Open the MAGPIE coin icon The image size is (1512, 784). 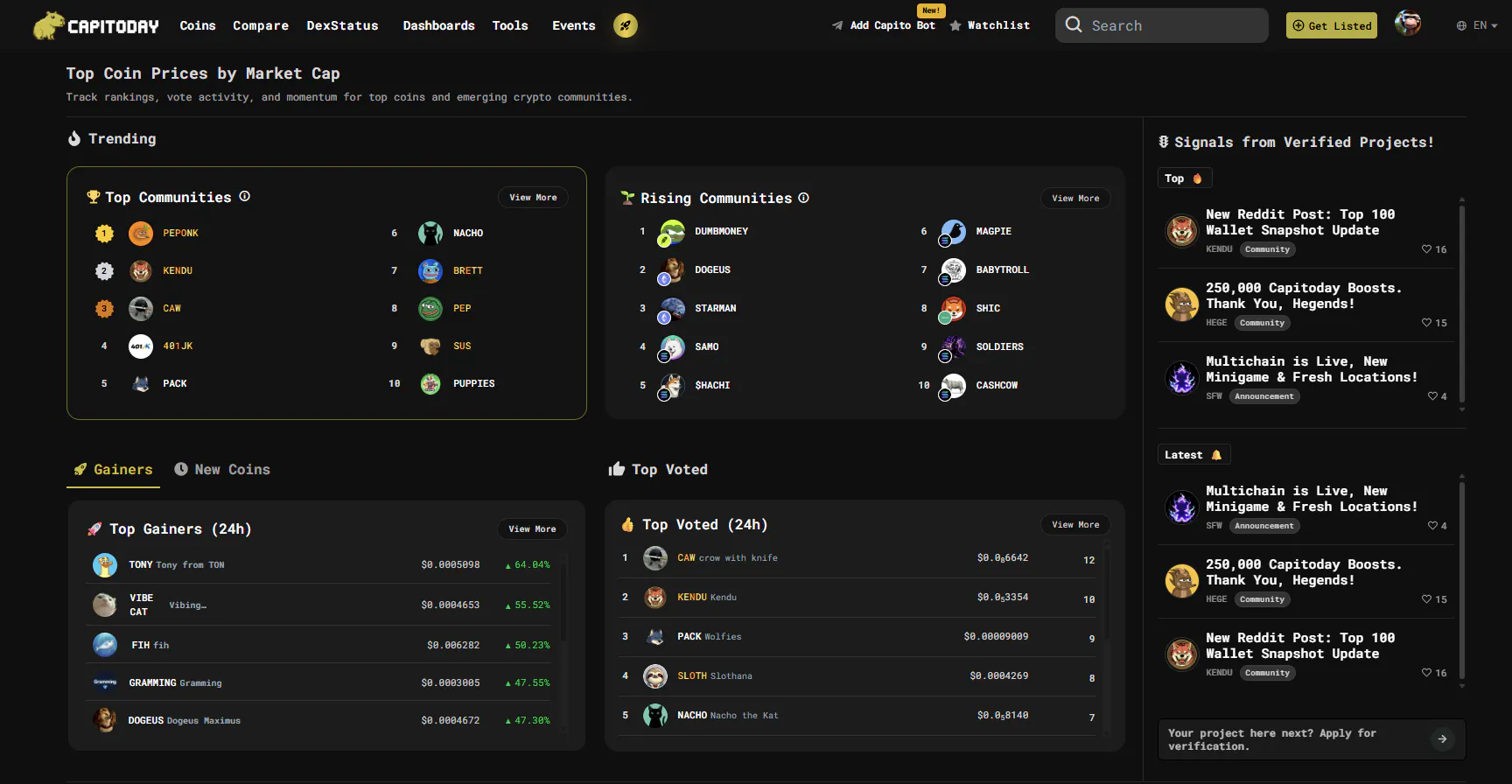953,232
